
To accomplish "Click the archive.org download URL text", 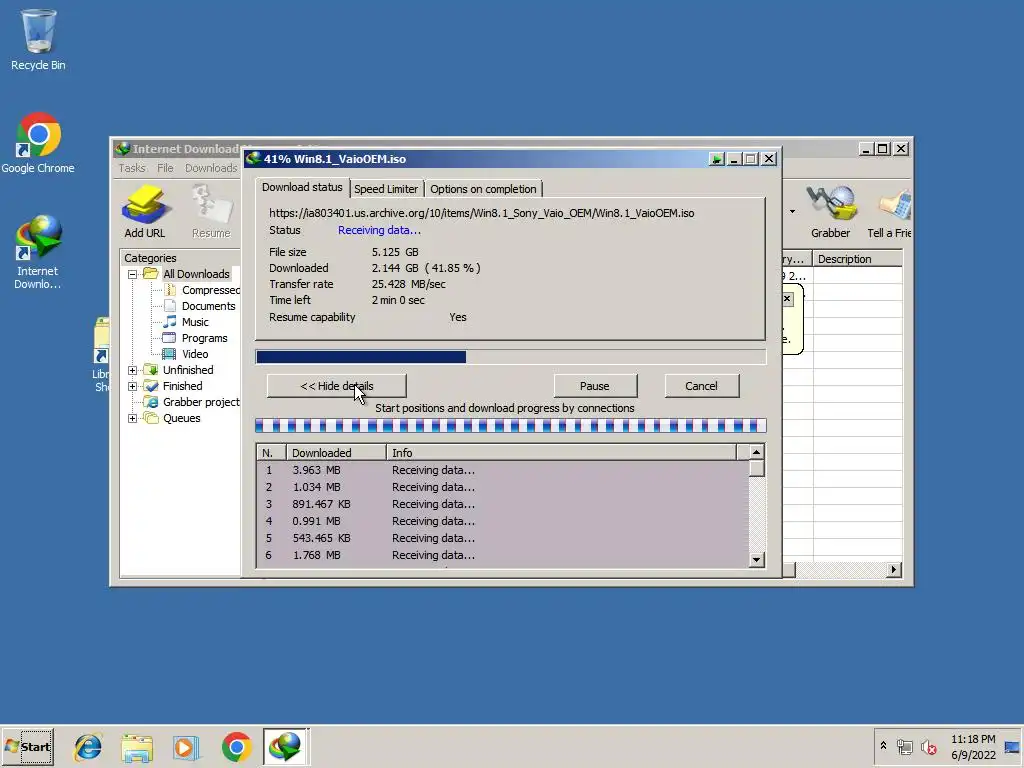I will tap(482, 213).
